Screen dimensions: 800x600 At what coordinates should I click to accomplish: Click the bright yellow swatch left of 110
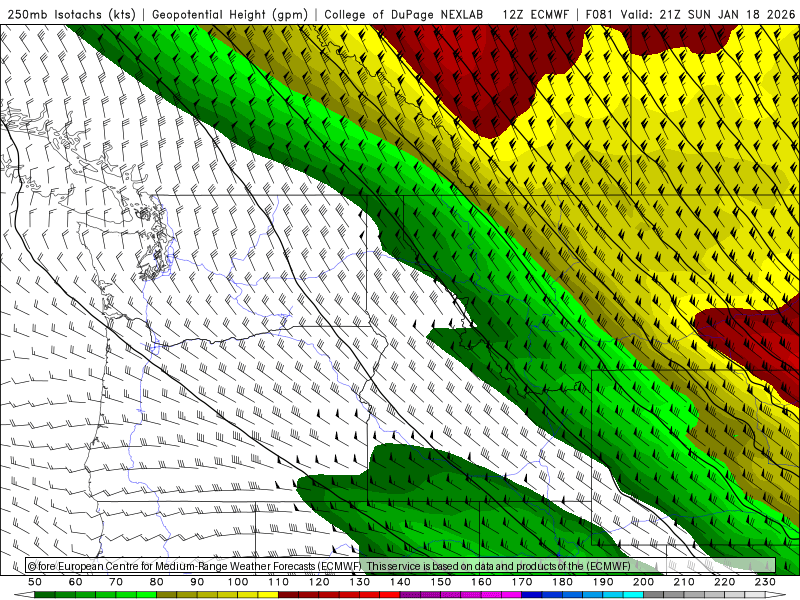(268, 595)
